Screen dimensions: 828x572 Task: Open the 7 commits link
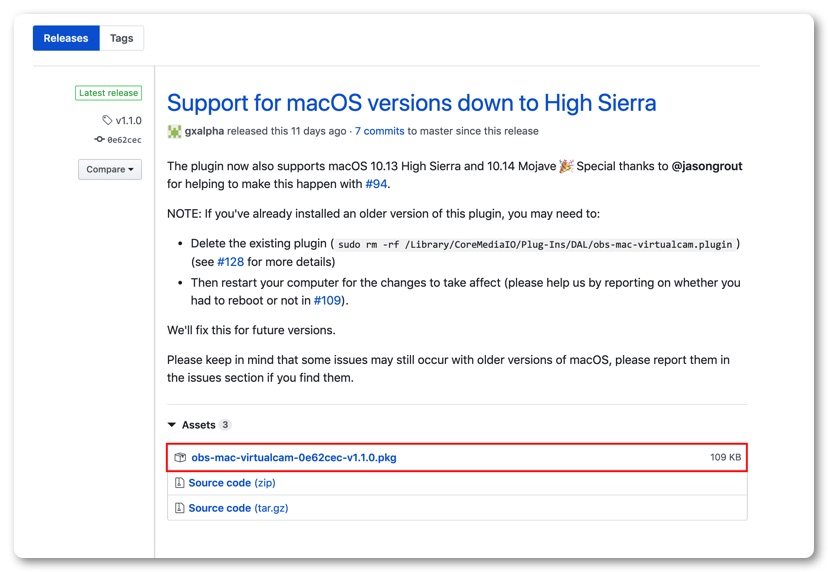(x=379, y=131)
